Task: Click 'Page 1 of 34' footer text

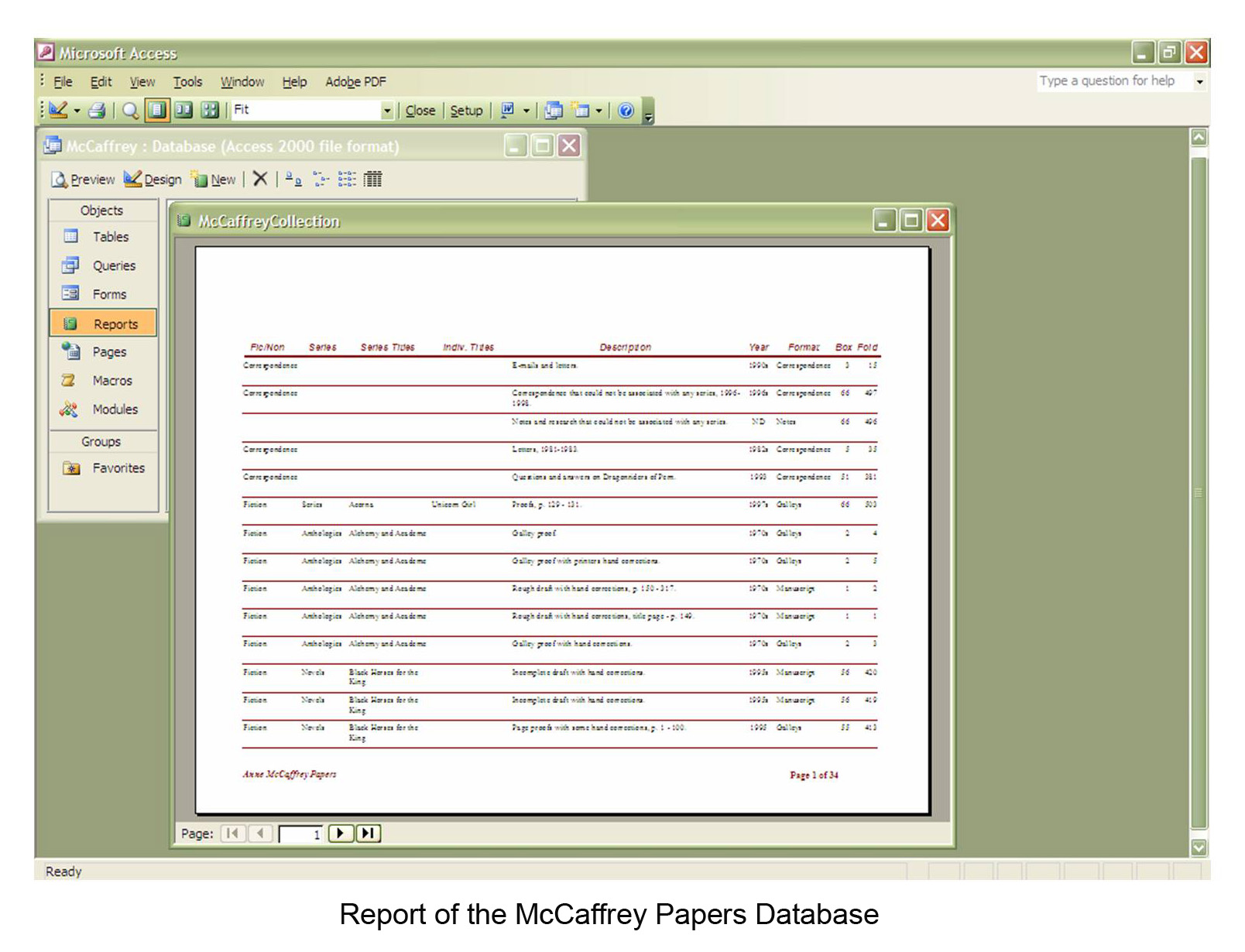Action: tap(814, 775)
